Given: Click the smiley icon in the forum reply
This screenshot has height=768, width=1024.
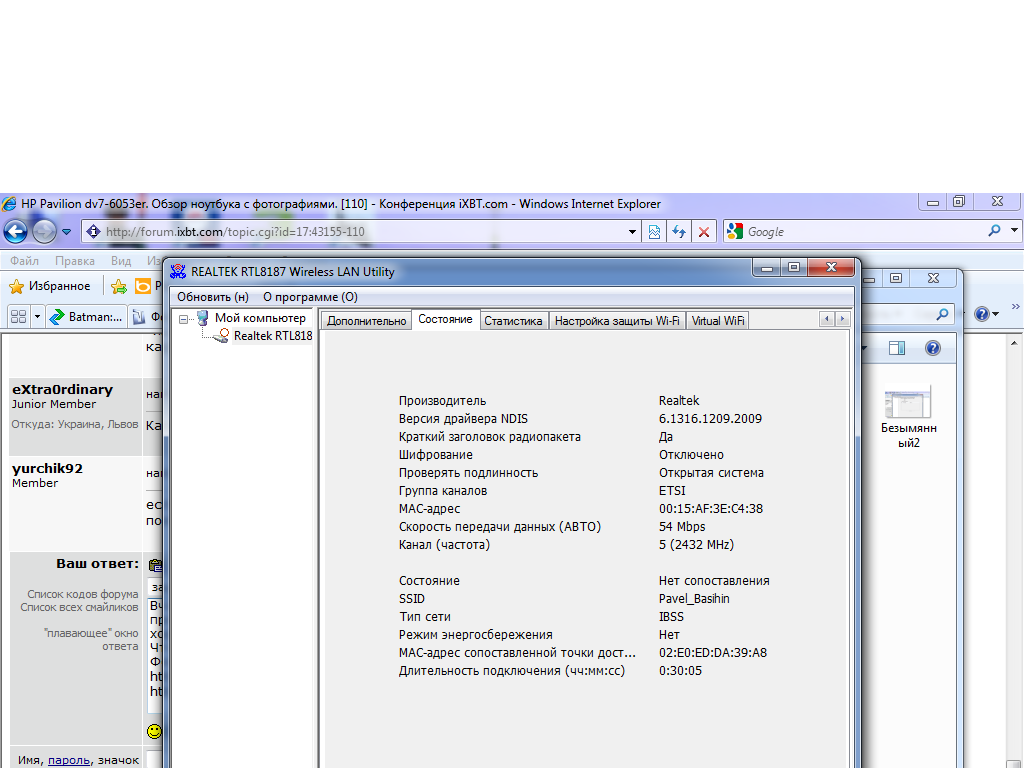Looking at the screenshot, I should (x=154, y=731).
